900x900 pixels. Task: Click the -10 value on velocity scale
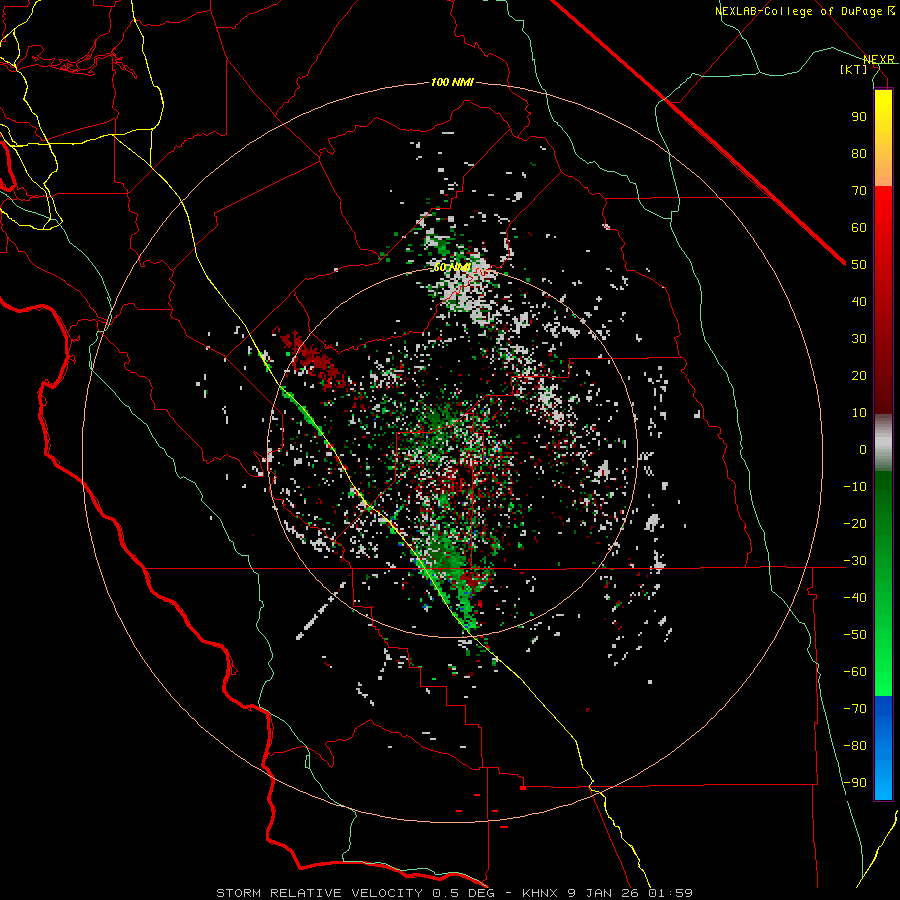pyautogui.click(x=855, y=487)
